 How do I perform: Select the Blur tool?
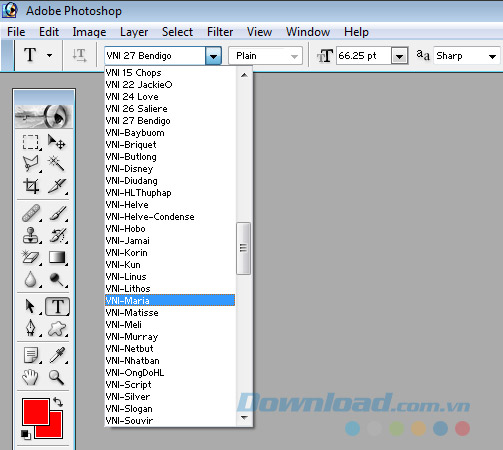tap(31, 279)
